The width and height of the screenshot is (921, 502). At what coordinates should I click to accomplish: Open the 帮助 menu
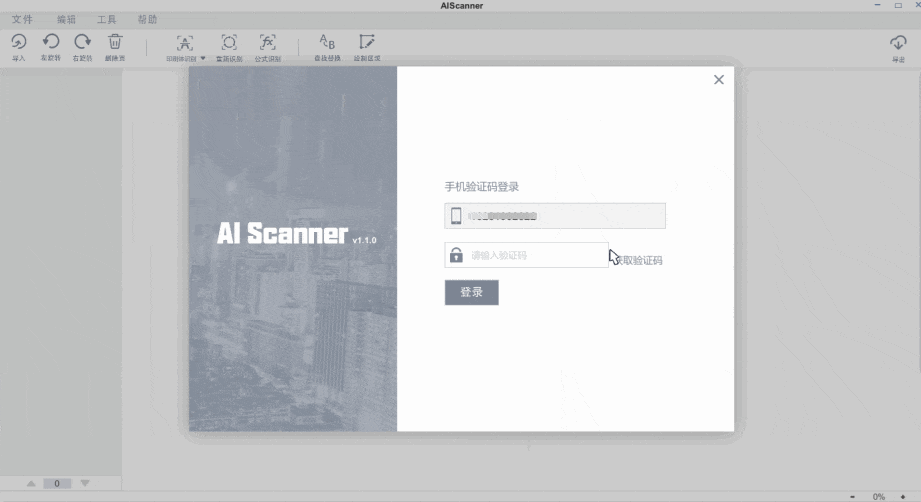click(147, 19)
